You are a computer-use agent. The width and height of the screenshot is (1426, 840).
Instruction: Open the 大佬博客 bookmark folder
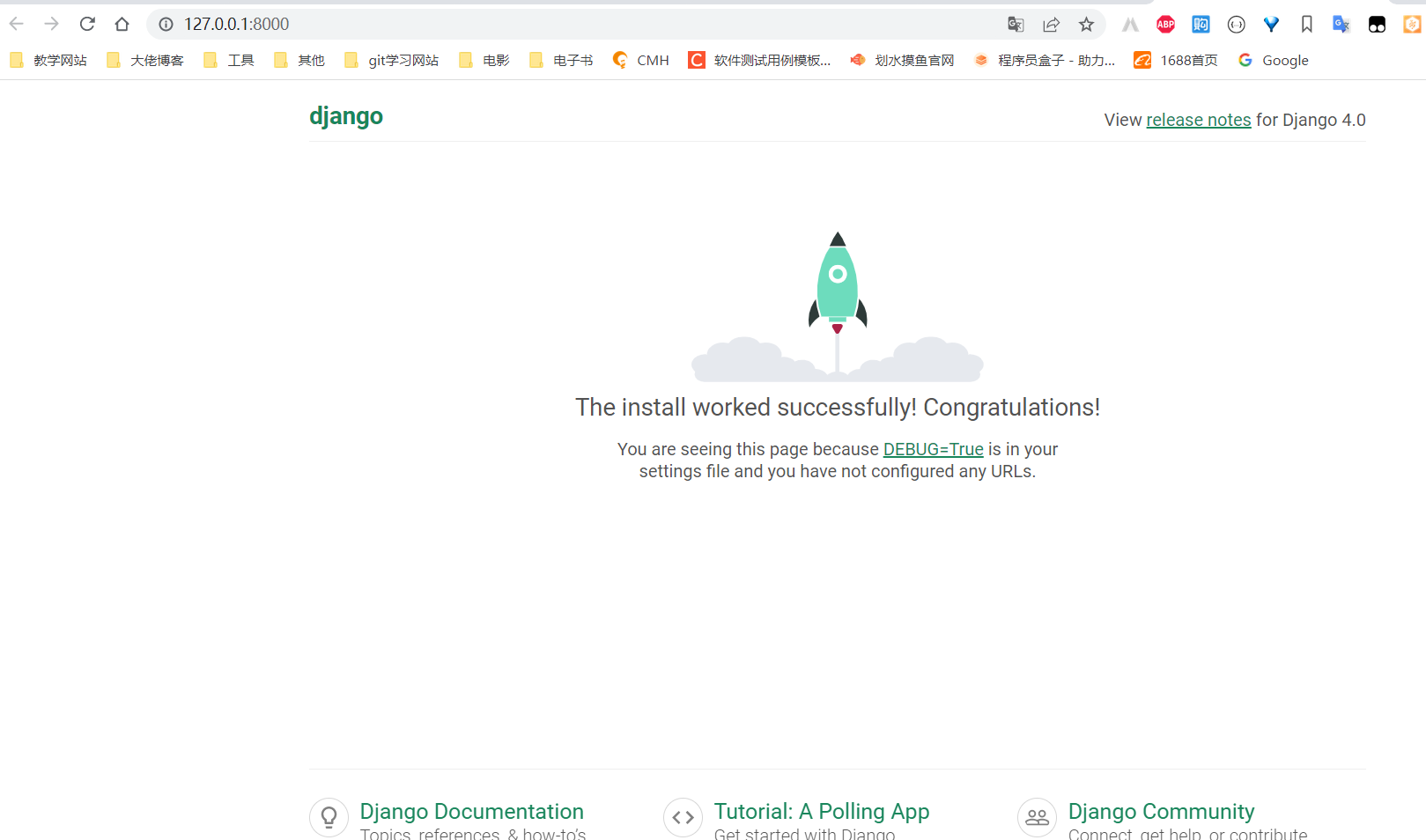145,60
